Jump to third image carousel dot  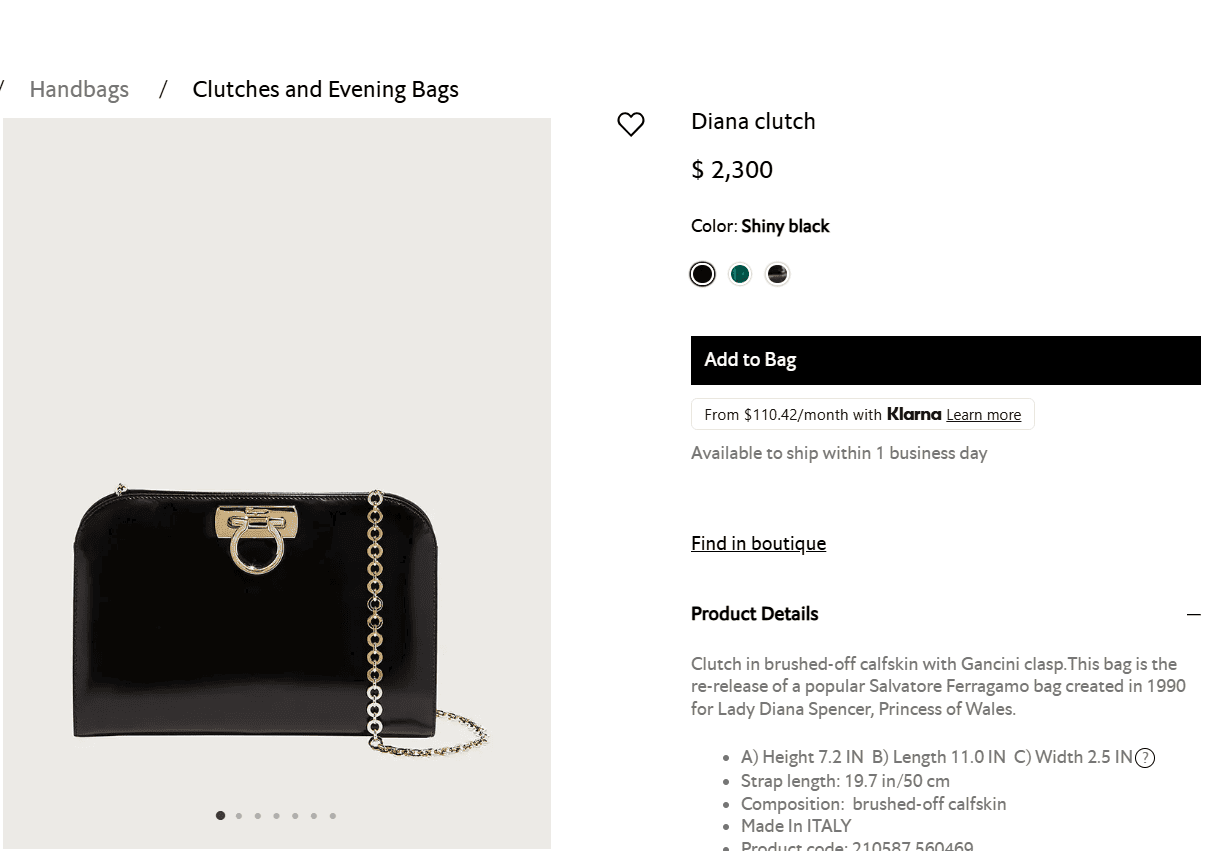coord(257,815)
